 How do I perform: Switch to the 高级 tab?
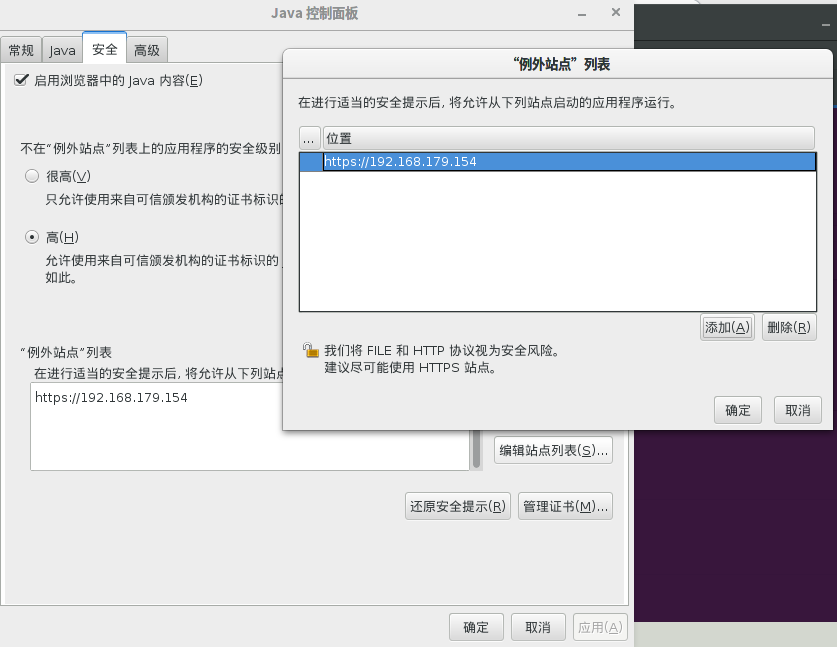[147, 50]
